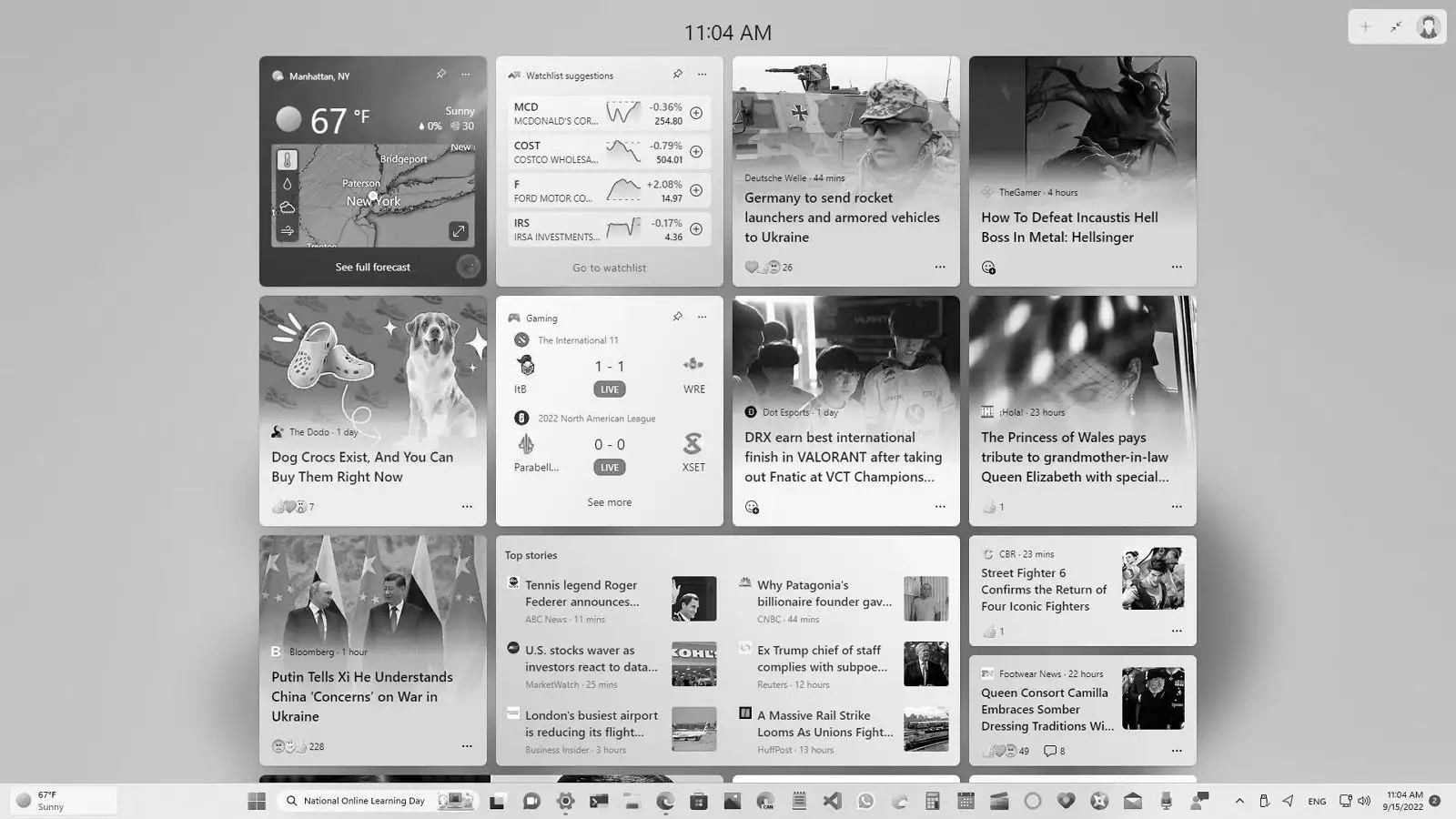Viewport: 1456px width, 819px height.
Task: Open Visual Studio Code from taskbar
Action: pyautogui.click(x=832, y=801)
